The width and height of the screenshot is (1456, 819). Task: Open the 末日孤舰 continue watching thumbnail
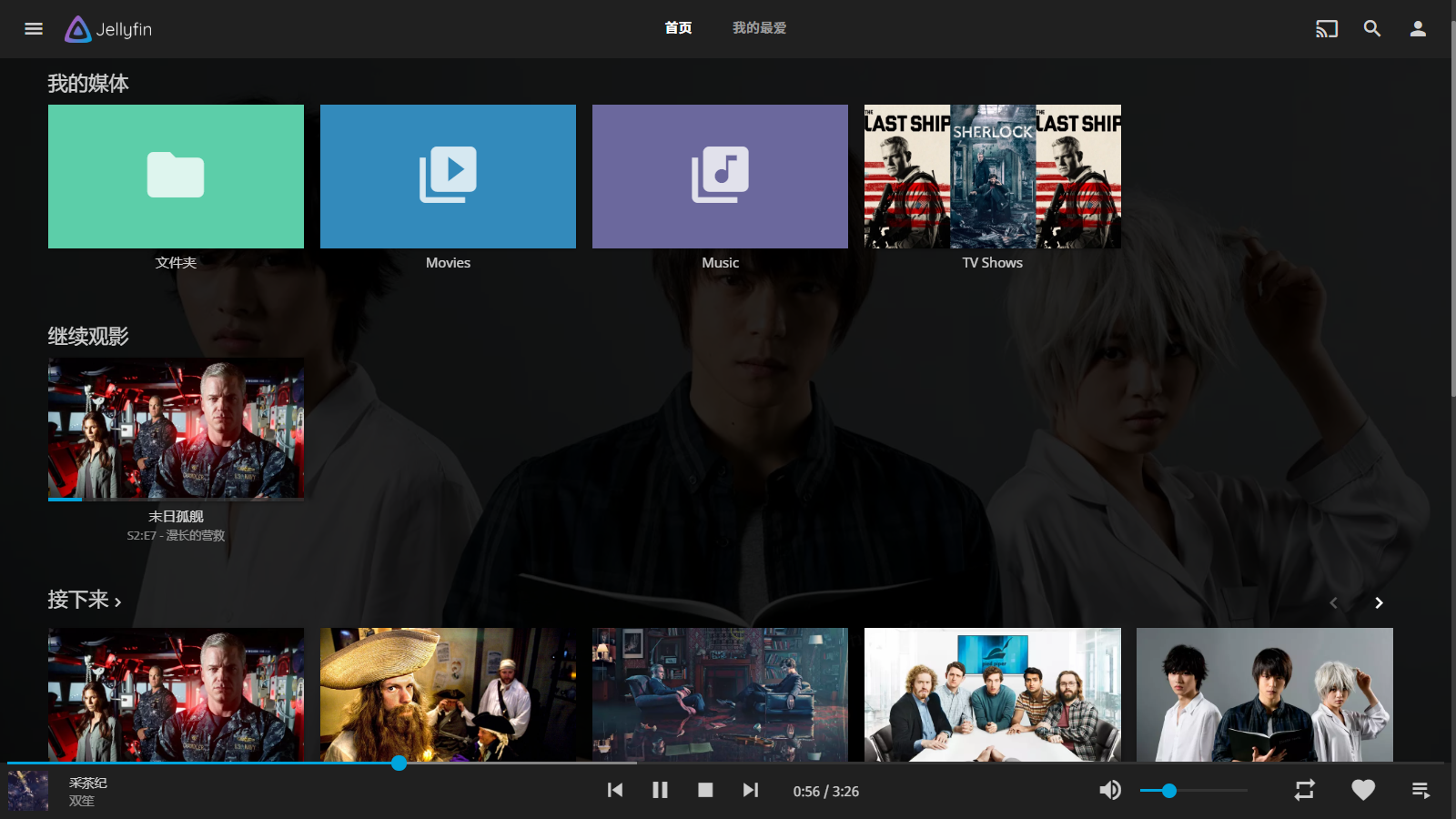click(176, 429)
